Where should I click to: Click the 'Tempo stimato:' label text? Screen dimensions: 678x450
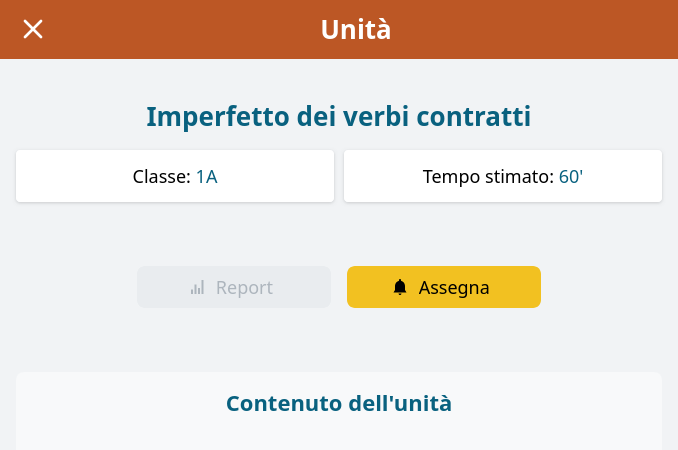coord(488,177)
